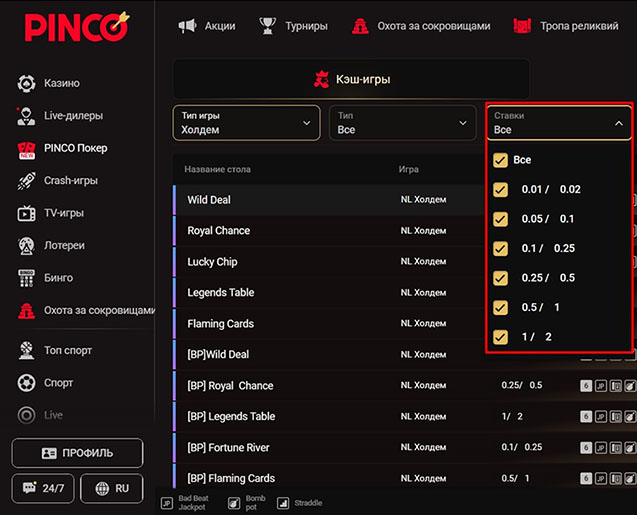The height and width of the screenshot is (515, 637).
Task: Open TV-игры television icon
Action: [x=26, y=213]
